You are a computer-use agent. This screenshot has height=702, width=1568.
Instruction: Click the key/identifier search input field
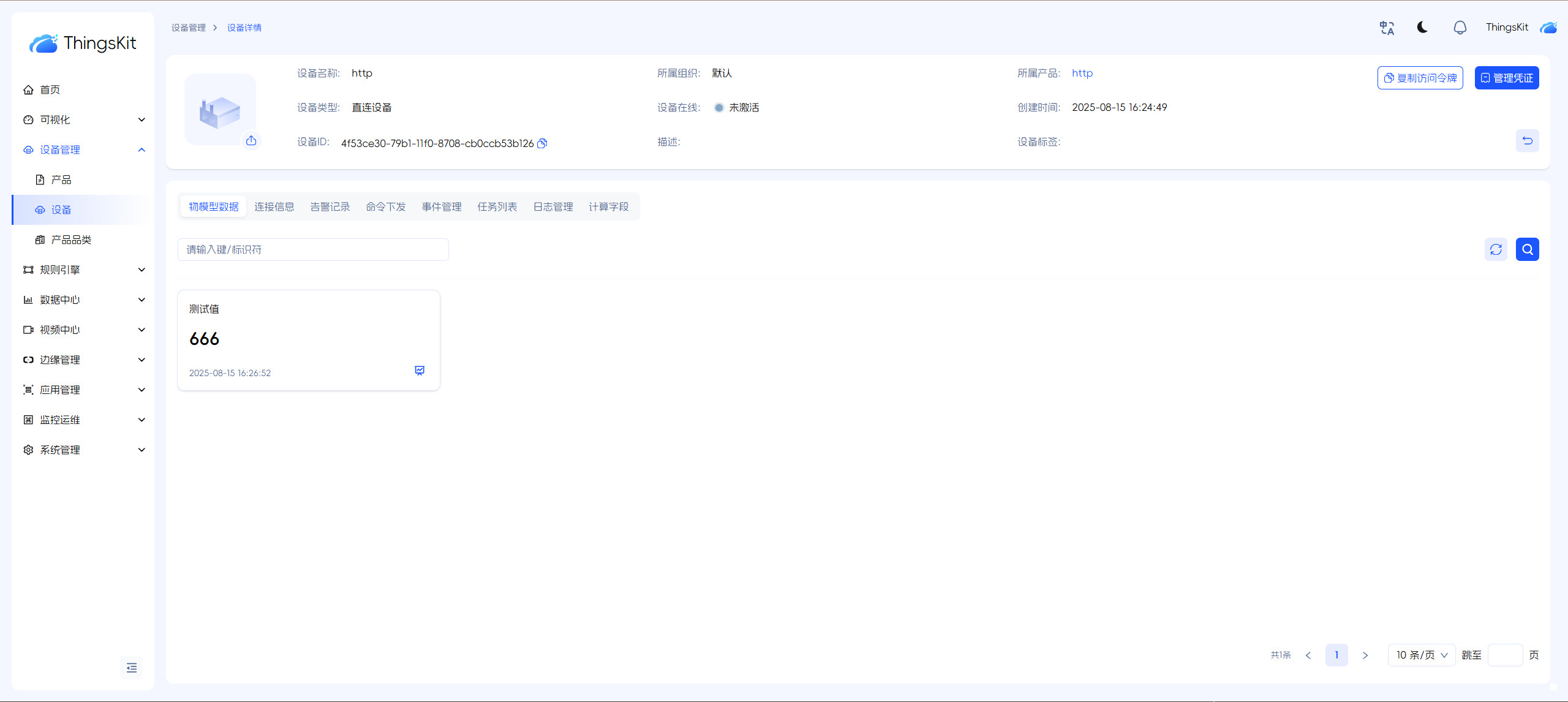313,250
